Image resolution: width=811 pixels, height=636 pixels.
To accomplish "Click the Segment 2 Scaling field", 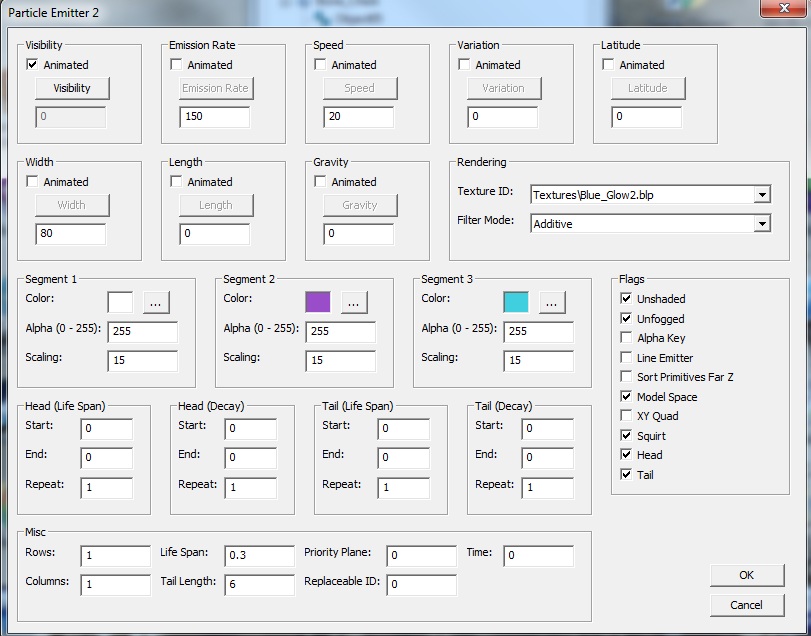I will coord(341,361).
